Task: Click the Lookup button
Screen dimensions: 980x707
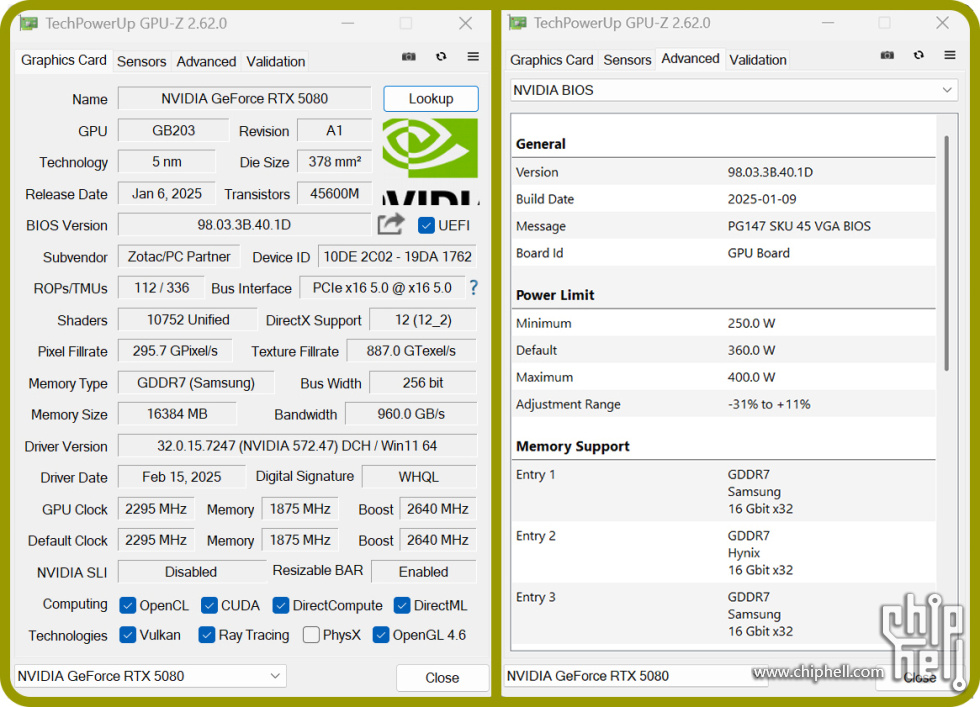Action: pyautogui.click(x=431, y=99)
